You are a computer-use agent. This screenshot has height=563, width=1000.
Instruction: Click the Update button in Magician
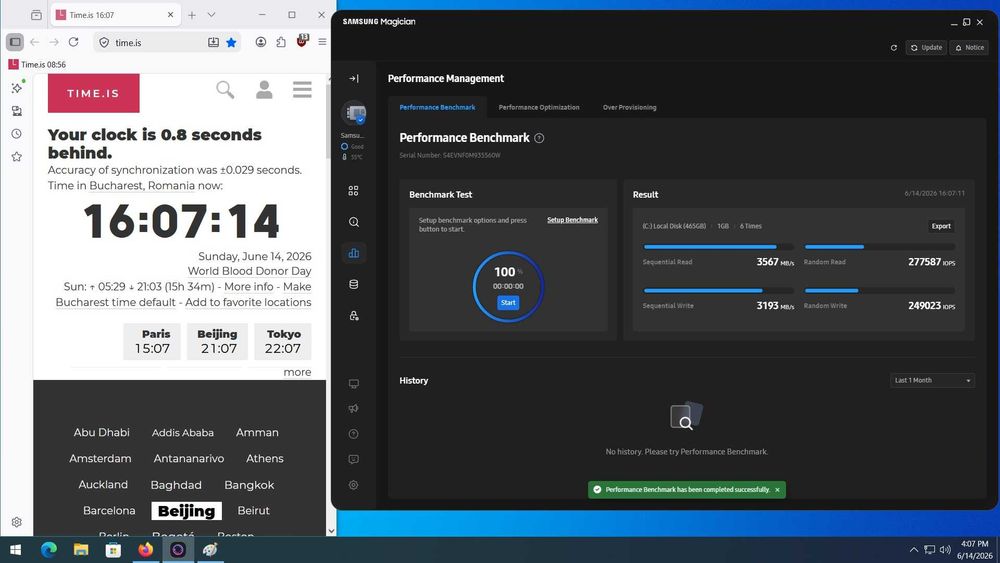coord(926,48)
